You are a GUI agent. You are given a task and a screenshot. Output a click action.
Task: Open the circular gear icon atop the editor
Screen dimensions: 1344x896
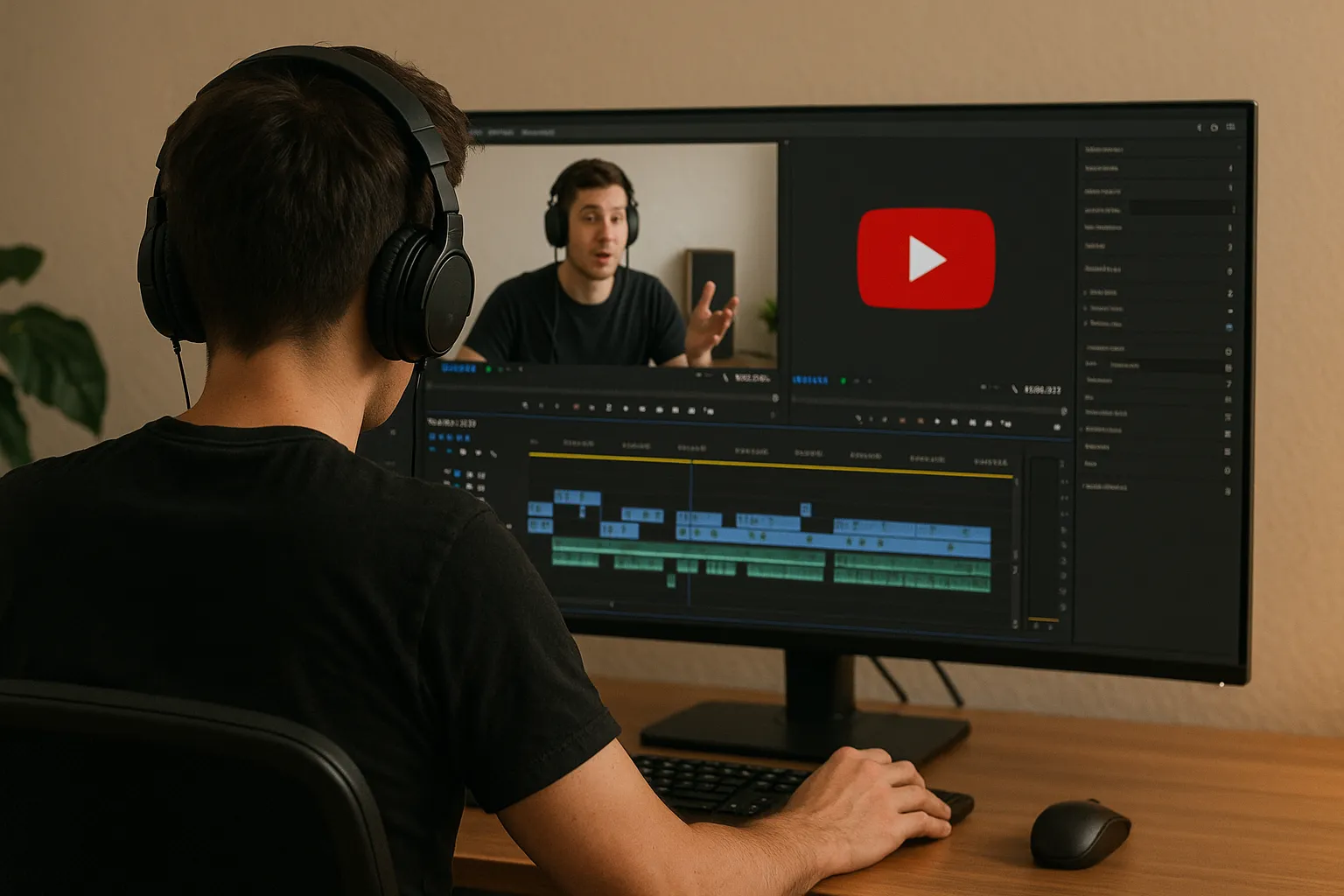[x=1214, y=128]
